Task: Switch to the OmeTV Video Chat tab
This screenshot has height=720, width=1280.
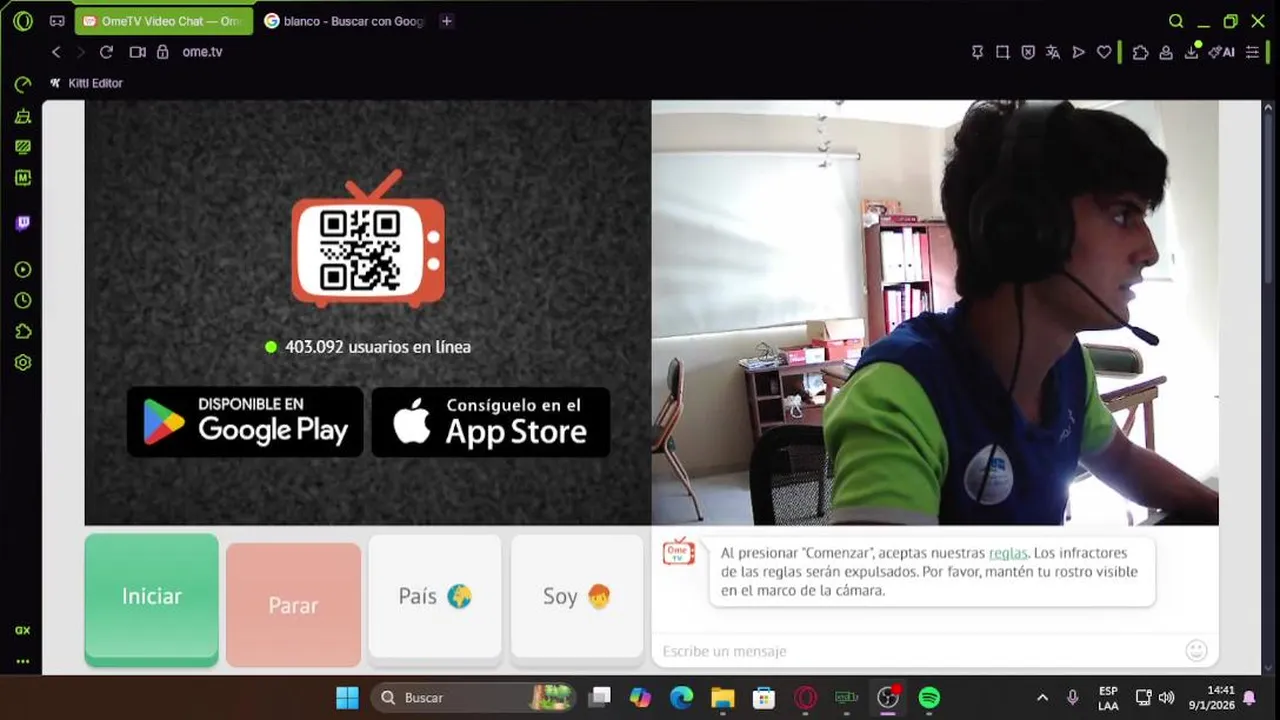Action: click(163, 21)
